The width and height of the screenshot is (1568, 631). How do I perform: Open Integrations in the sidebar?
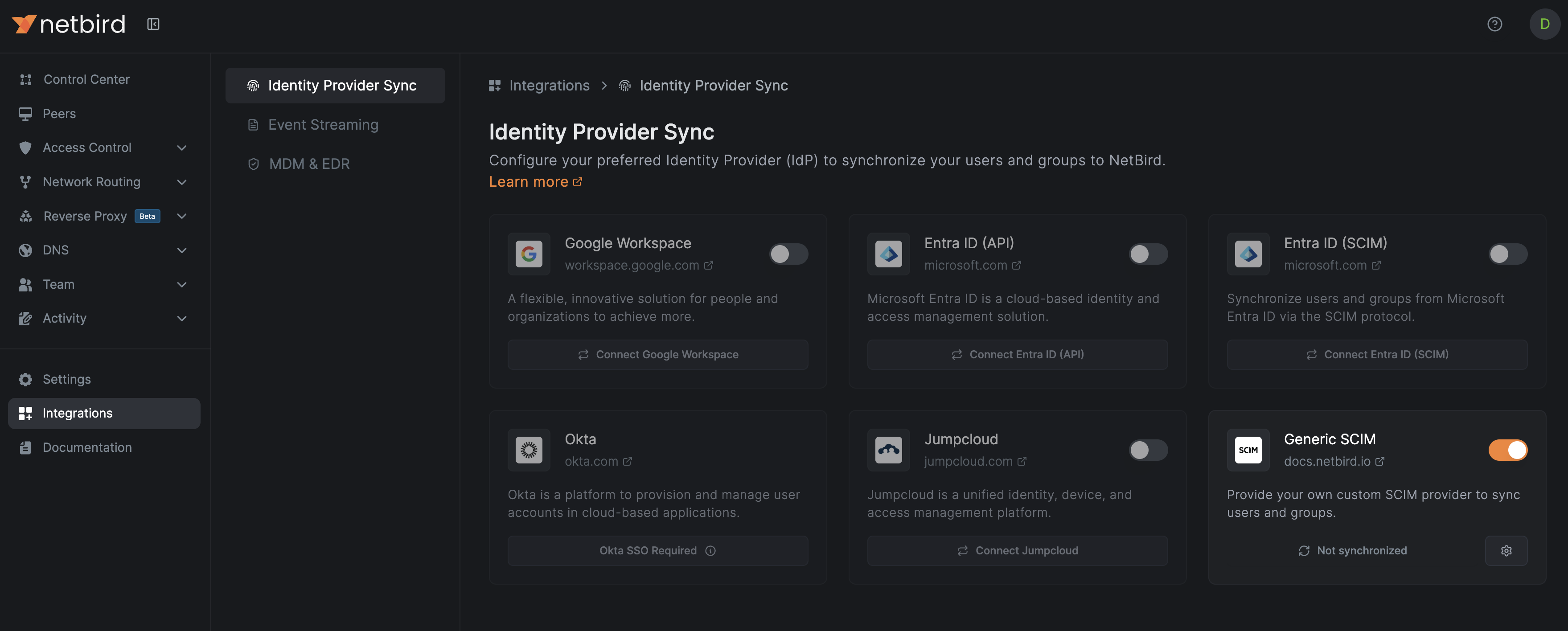104,413
